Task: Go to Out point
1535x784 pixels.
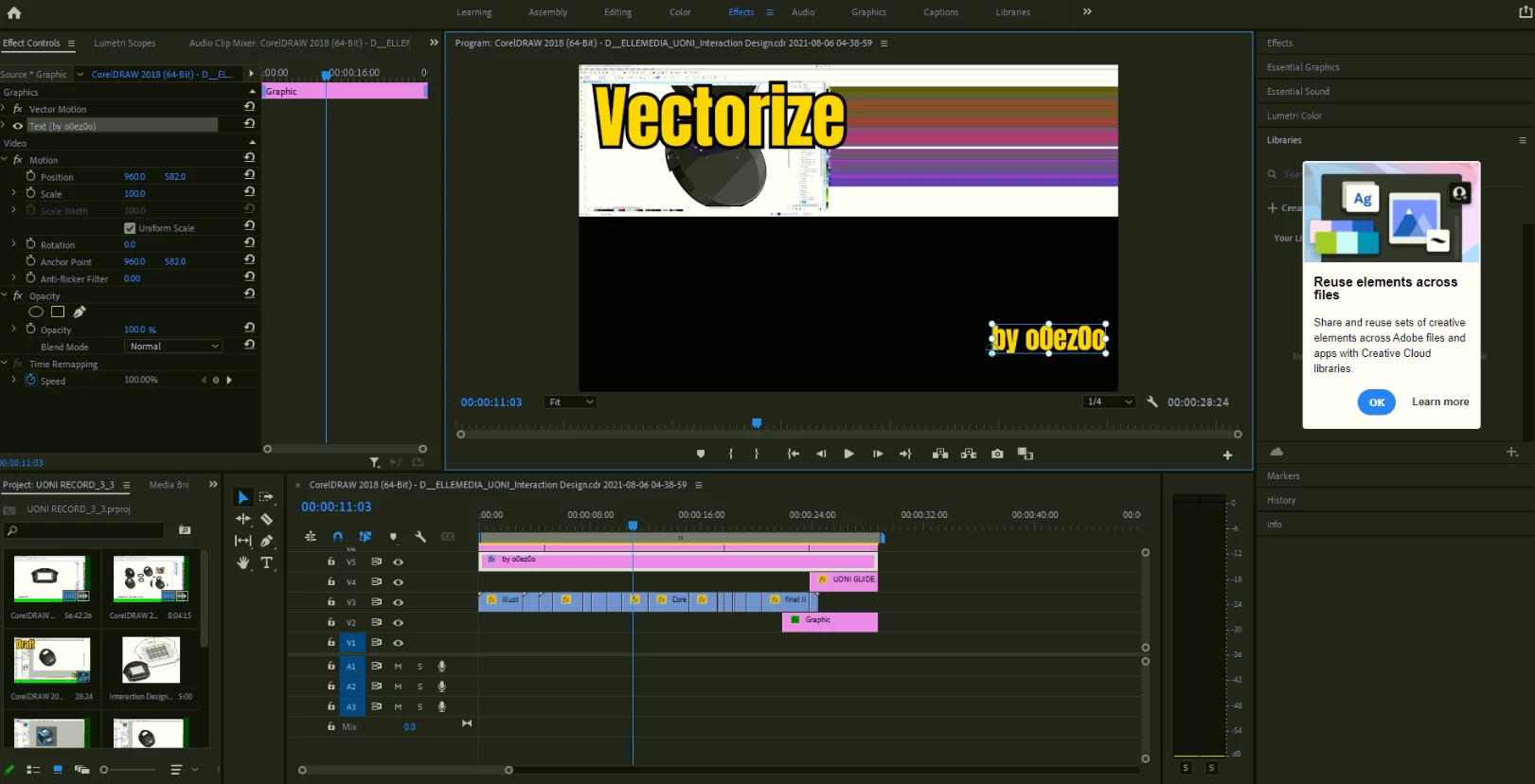Action: [905, 454]
